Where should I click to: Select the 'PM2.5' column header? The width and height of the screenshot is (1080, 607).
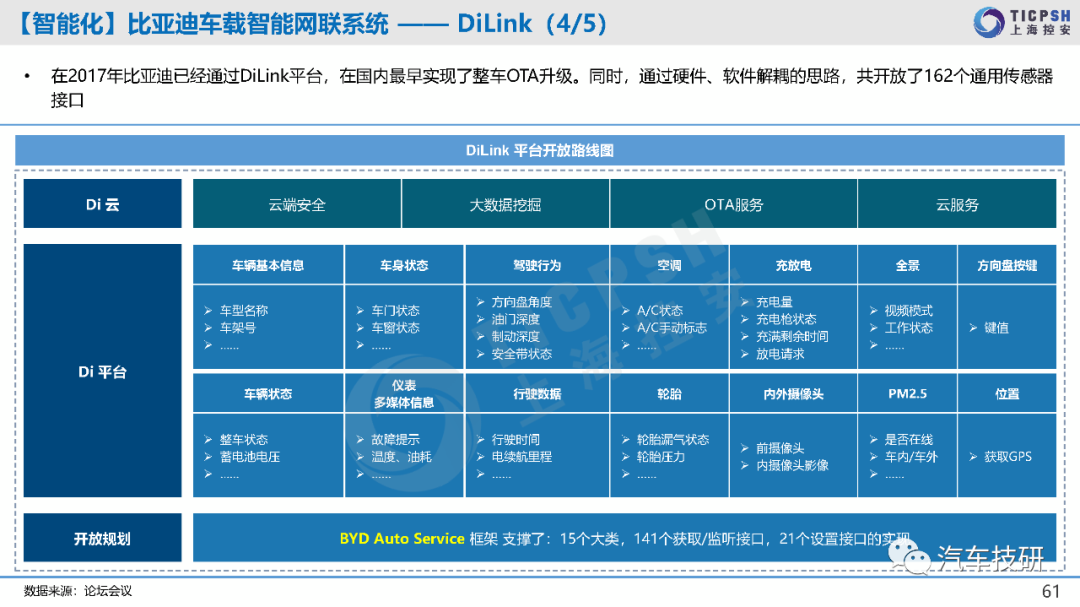click(907, 393)
